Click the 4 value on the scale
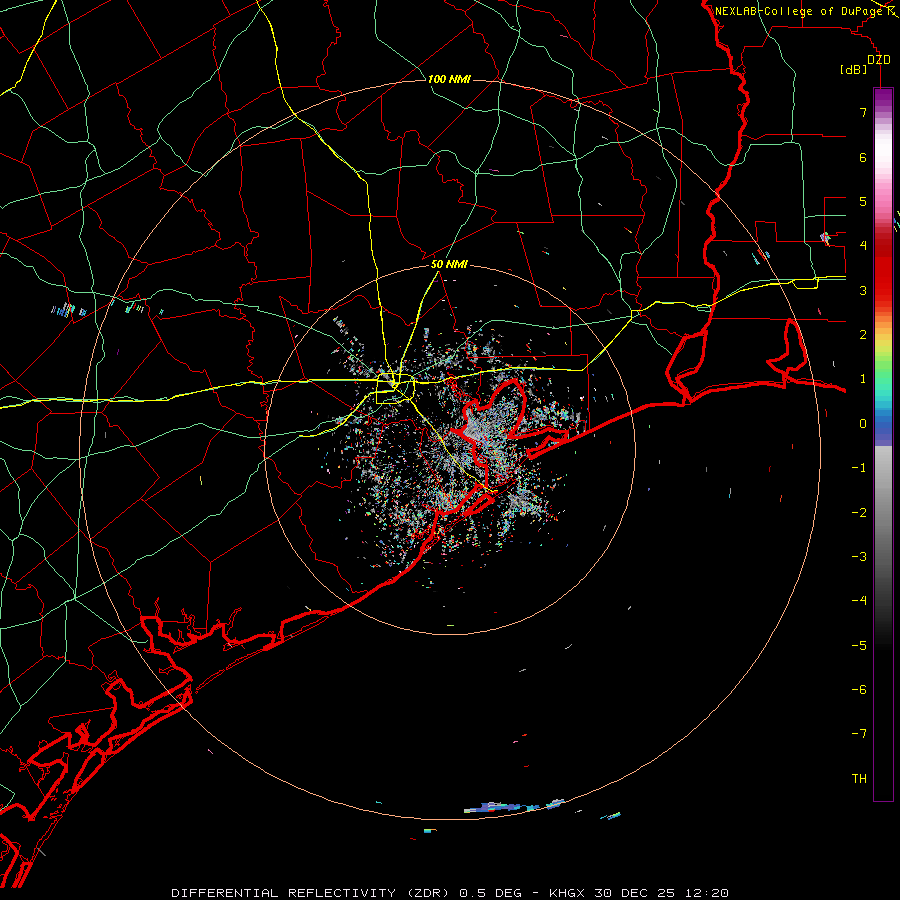 point(863,246)
